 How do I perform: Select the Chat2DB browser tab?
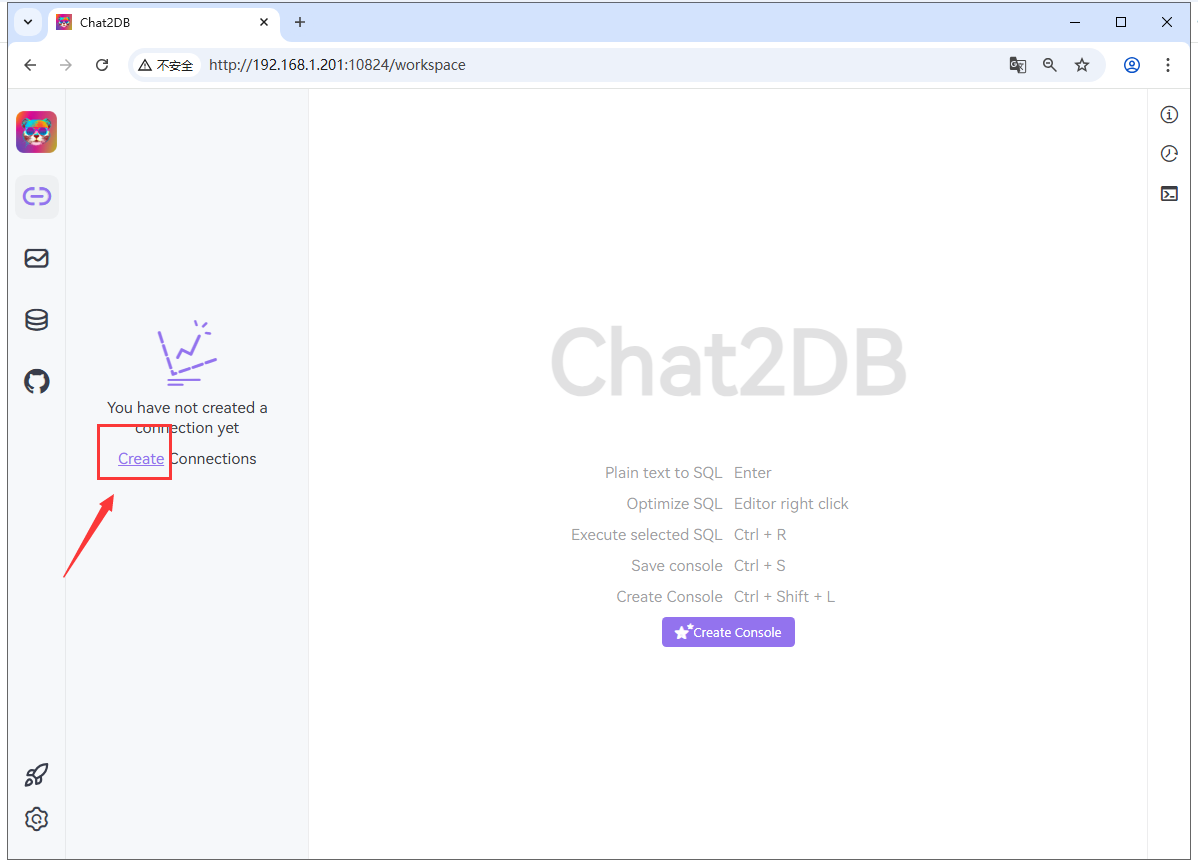point(164,22)
